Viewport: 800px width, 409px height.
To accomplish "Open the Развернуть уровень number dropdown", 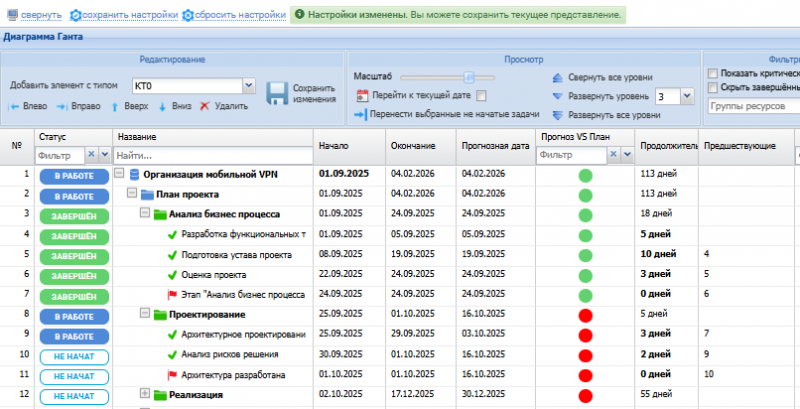I will click(x=687, y=96).
